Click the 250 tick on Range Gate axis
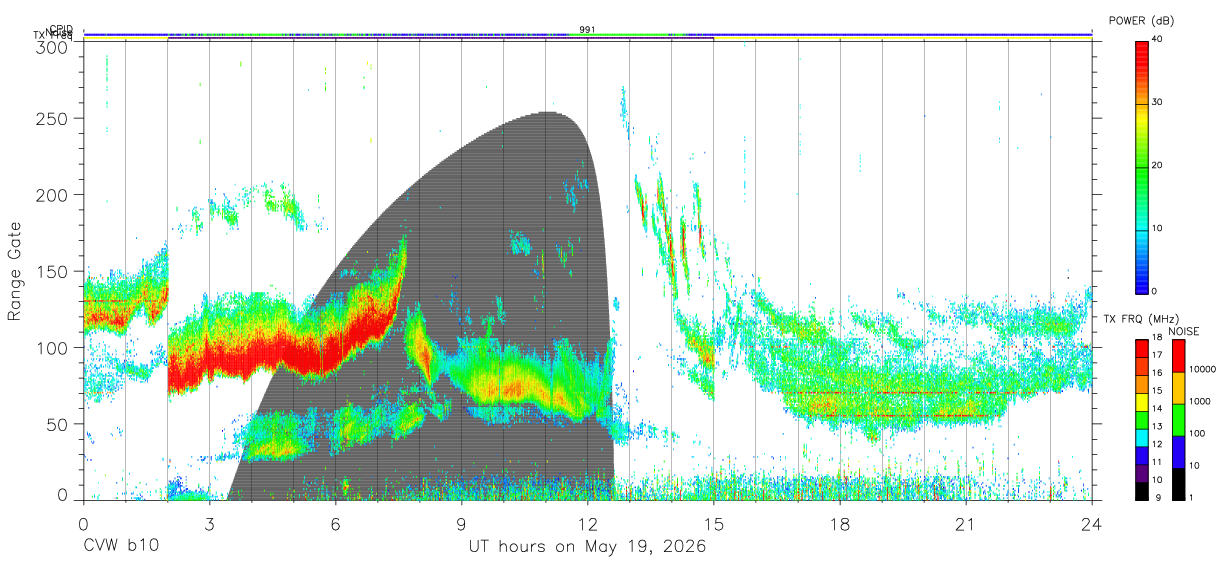The image size is (1228, 567). 52,119
